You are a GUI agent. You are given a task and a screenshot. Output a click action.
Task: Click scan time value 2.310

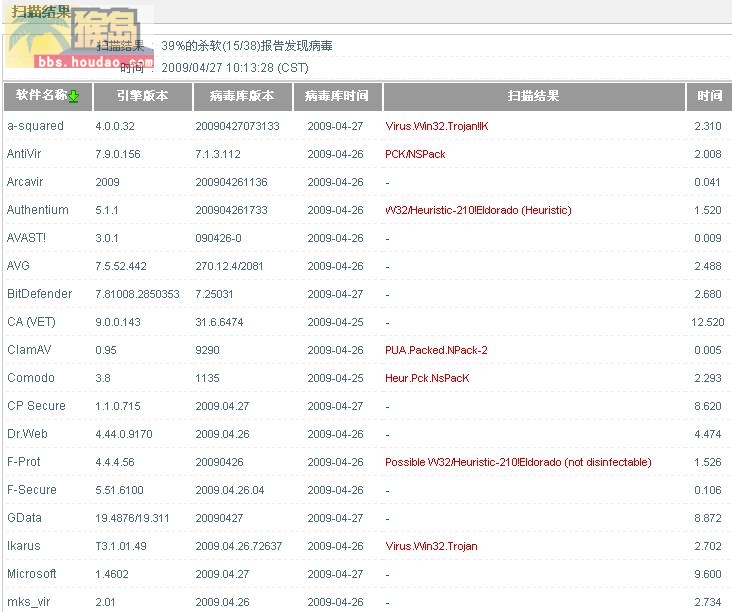click(x=708, y=127)
